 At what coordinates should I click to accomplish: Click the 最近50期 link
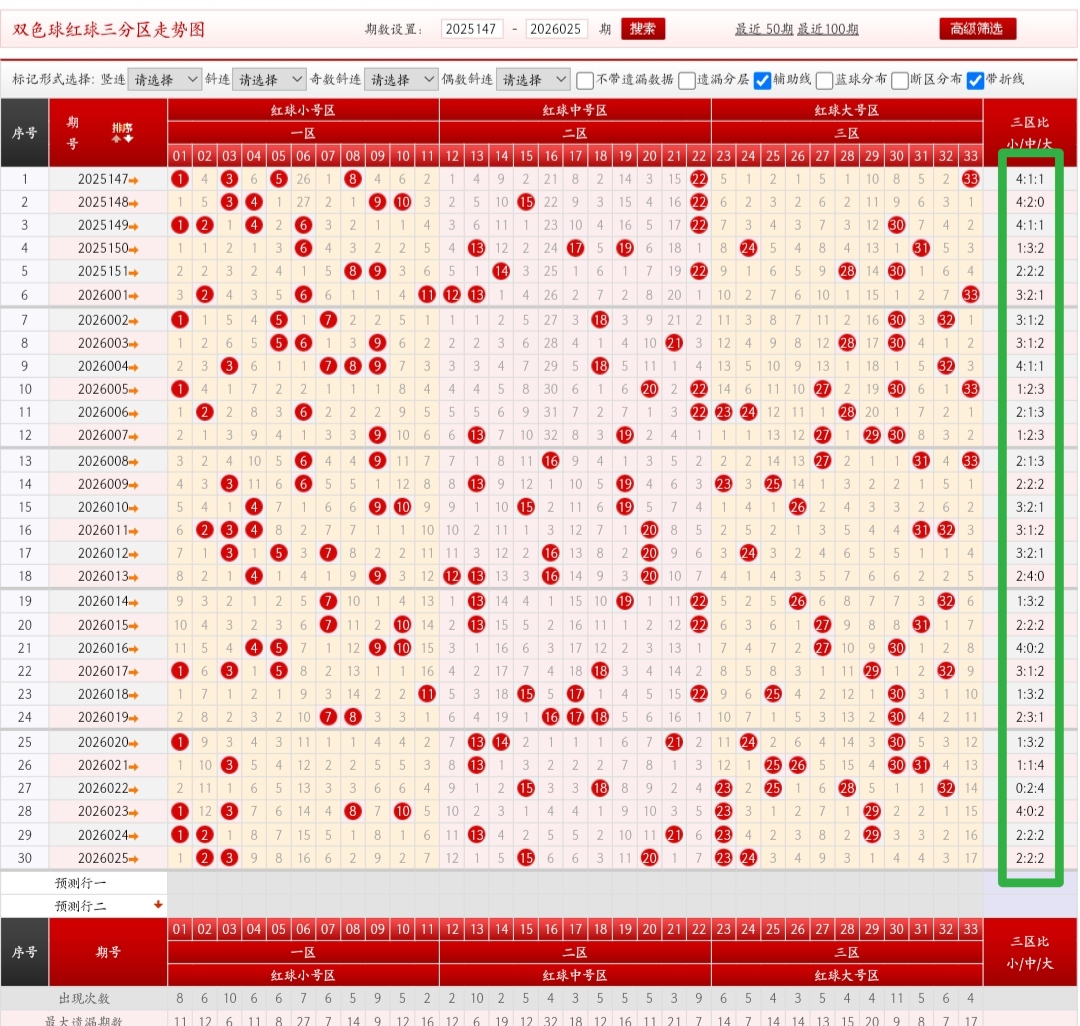764,29
